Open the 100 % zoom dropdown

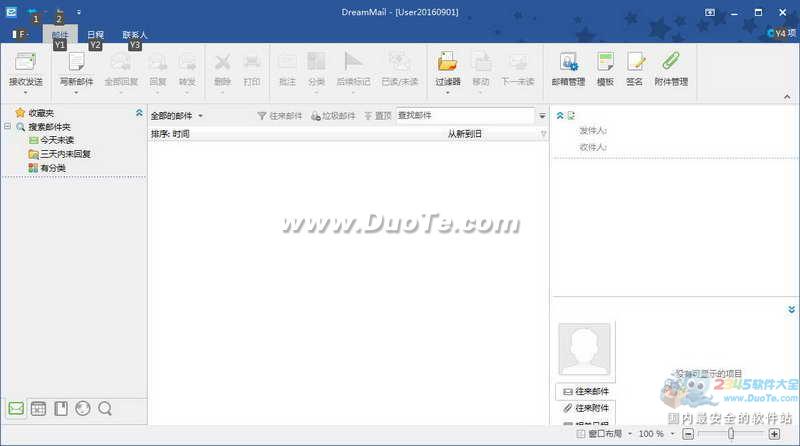(x=656, y=434)
